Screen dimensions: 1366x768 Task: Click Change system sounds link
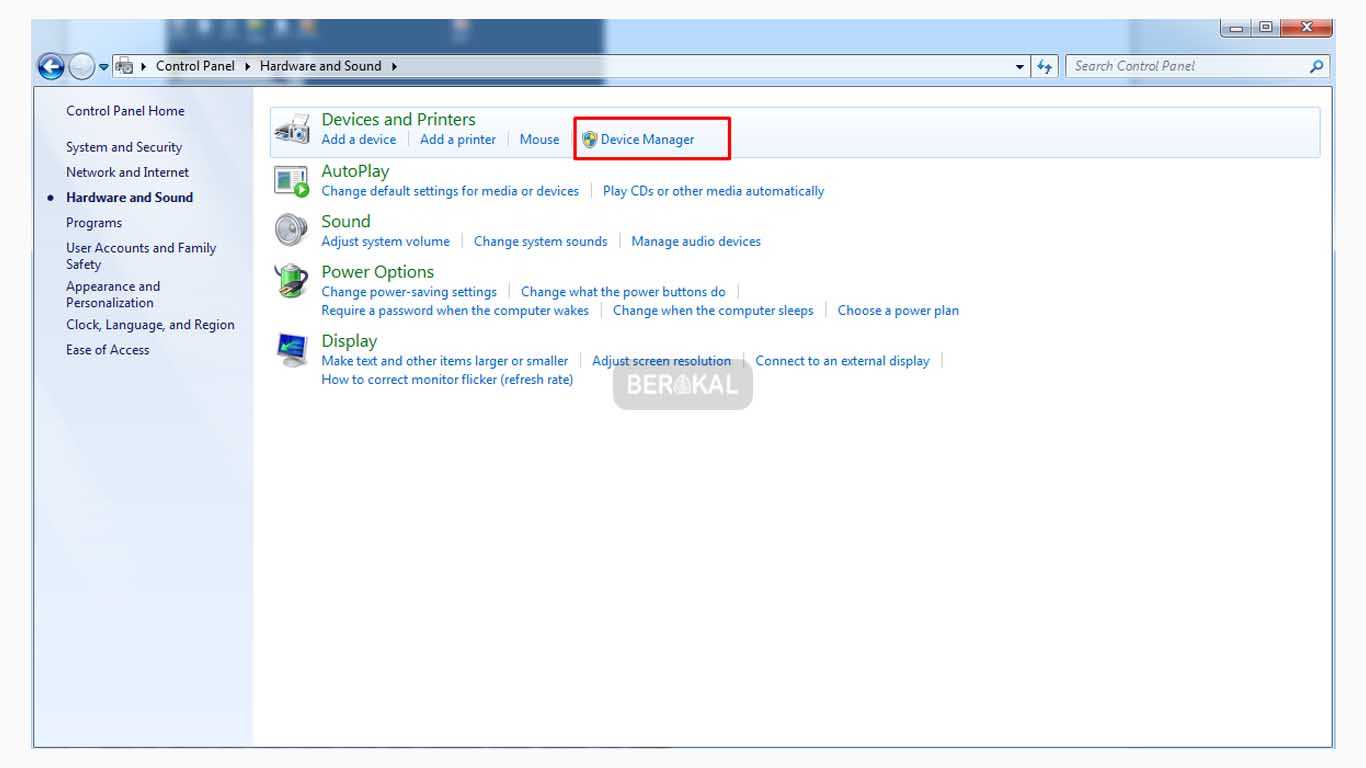click(540, 242)
